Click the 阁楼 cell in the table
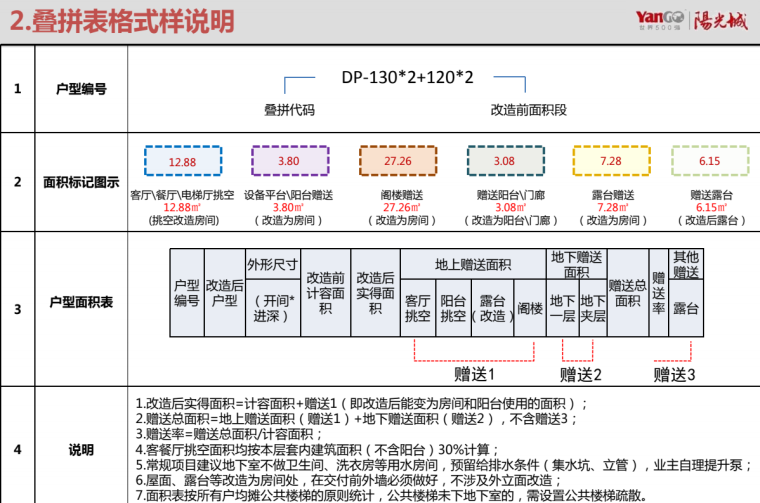This screenshot has height=503, width=760. [529, 308]
